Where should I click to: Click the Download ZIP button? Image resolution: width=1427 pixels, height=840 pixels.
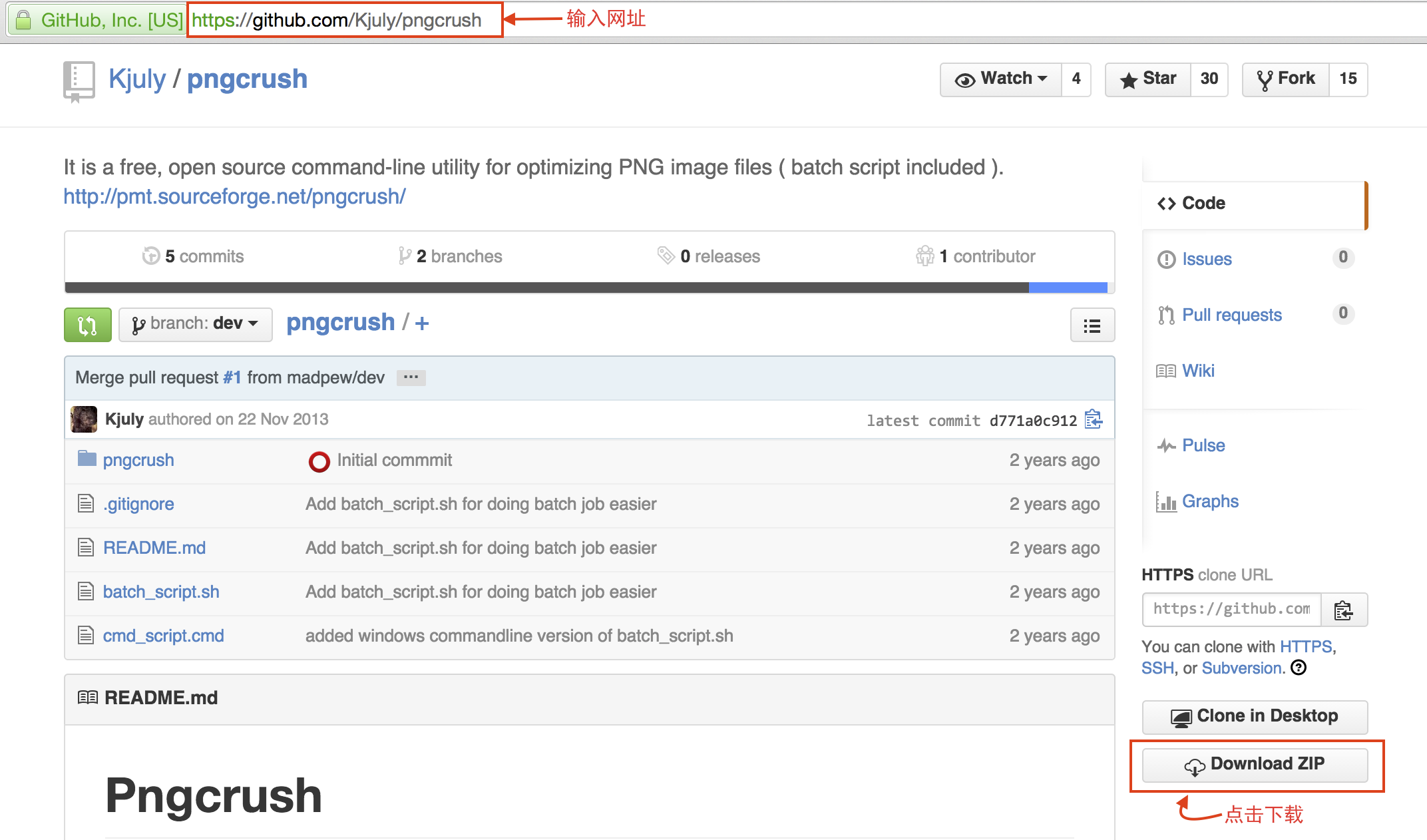click(x=1255, y=765)
